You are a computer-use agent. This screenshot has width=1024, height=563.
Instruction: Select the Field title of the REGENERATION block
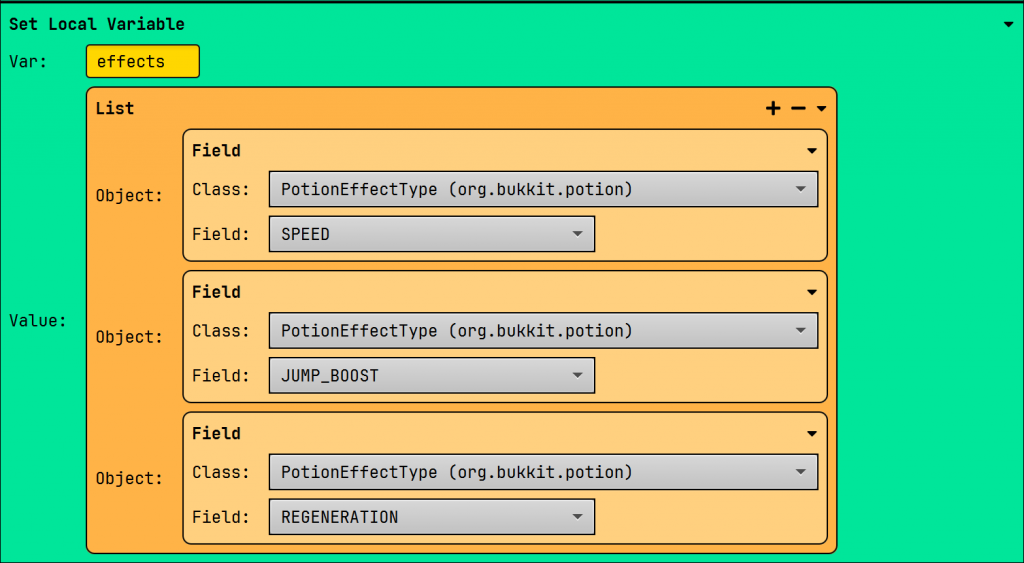216,433
